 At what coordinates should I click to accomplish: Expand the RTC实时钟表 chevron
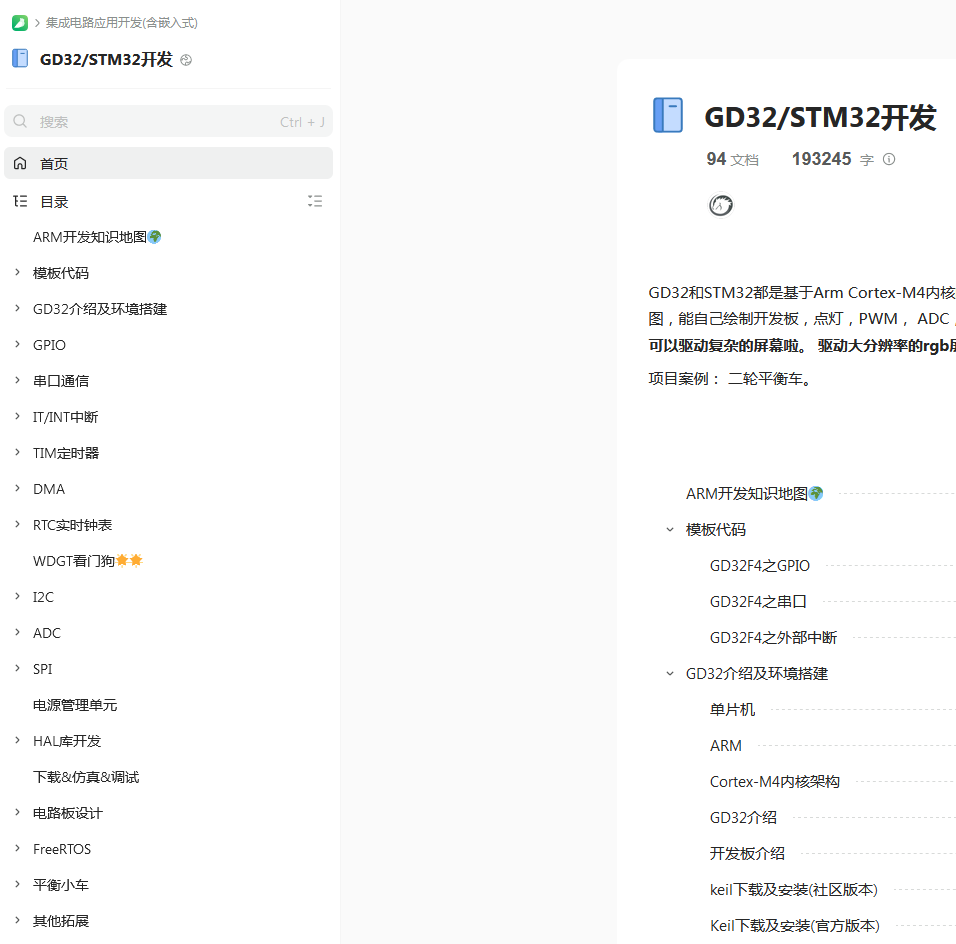[x=17, y=524]
